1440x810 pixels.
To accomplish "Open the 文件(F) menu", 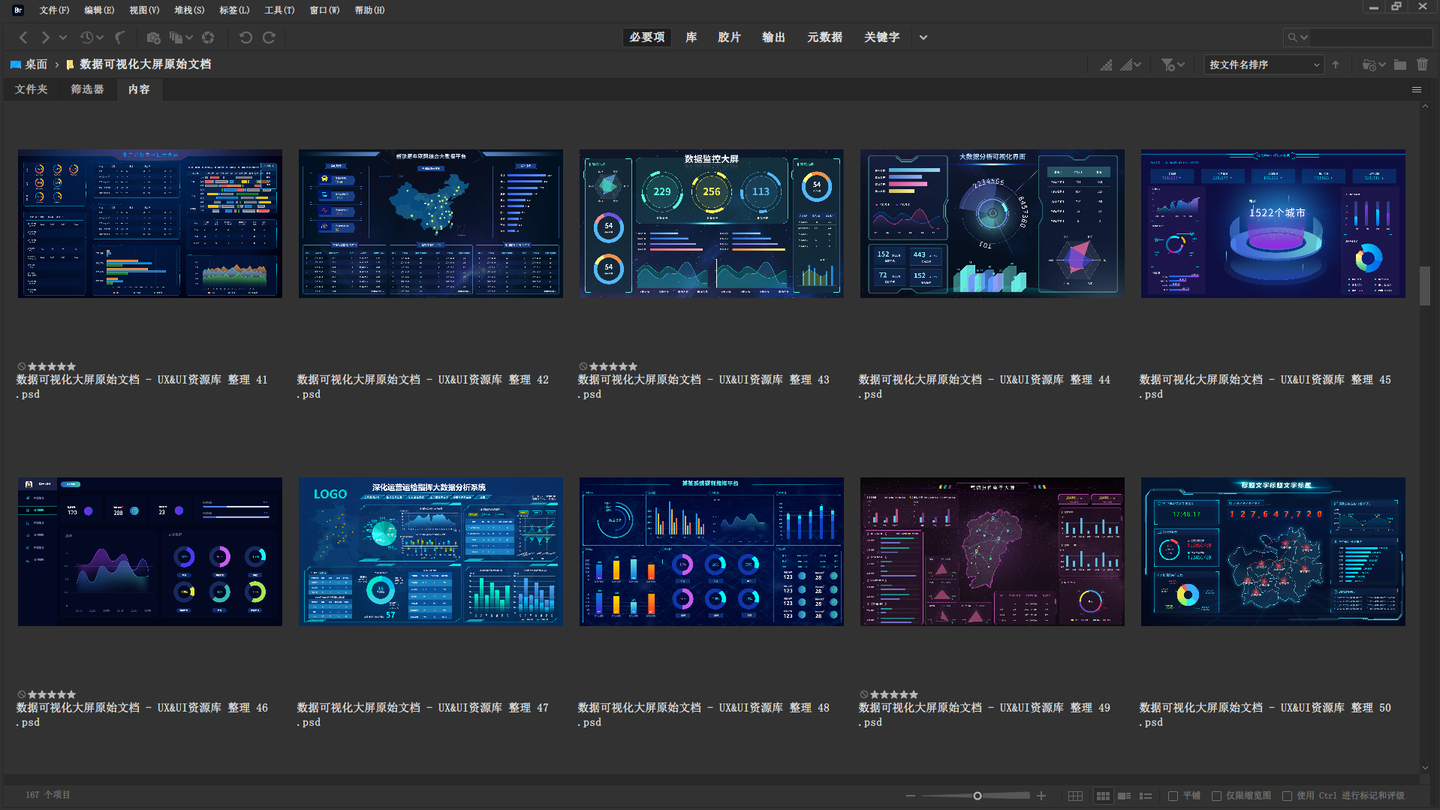I will point(54,10).
